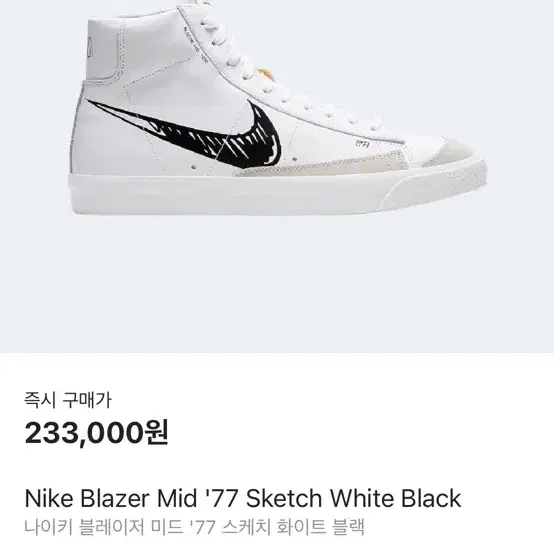Open Nike Blazer Mid '77 Sketch White Black title
Viewport: 554px width, 554px height.
[x=243, y=499]
